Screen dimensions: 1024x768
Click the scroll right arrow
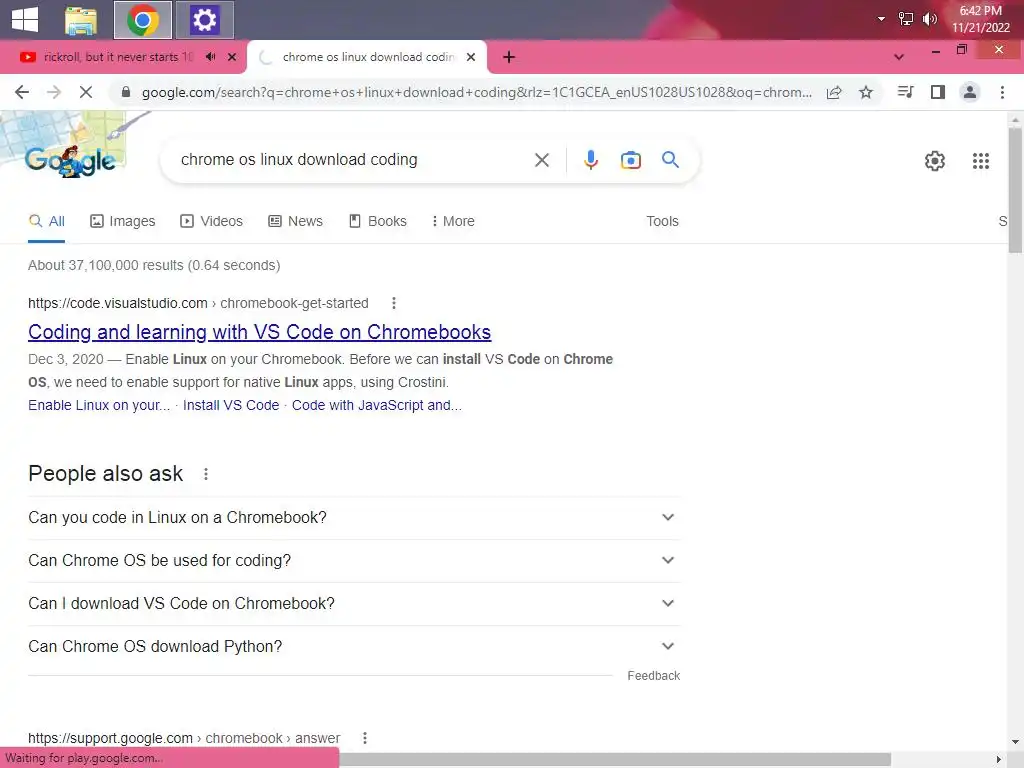(x=999, y=760)
